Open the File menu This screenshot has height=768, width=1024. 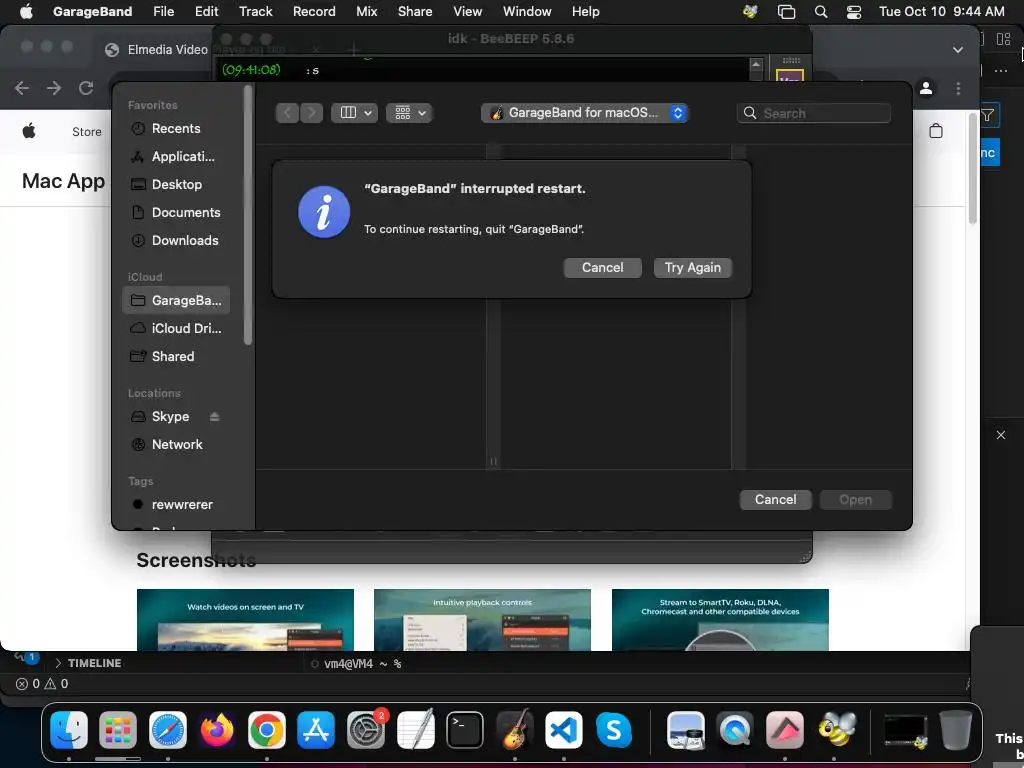pyautogui.click(x=163, y=11)
